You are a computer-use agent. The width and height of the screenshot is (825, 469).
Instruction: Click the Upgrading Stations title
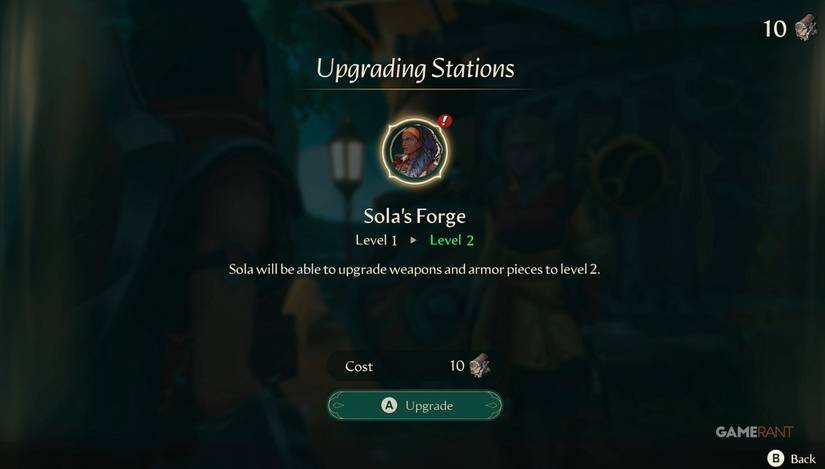(415, 69)
